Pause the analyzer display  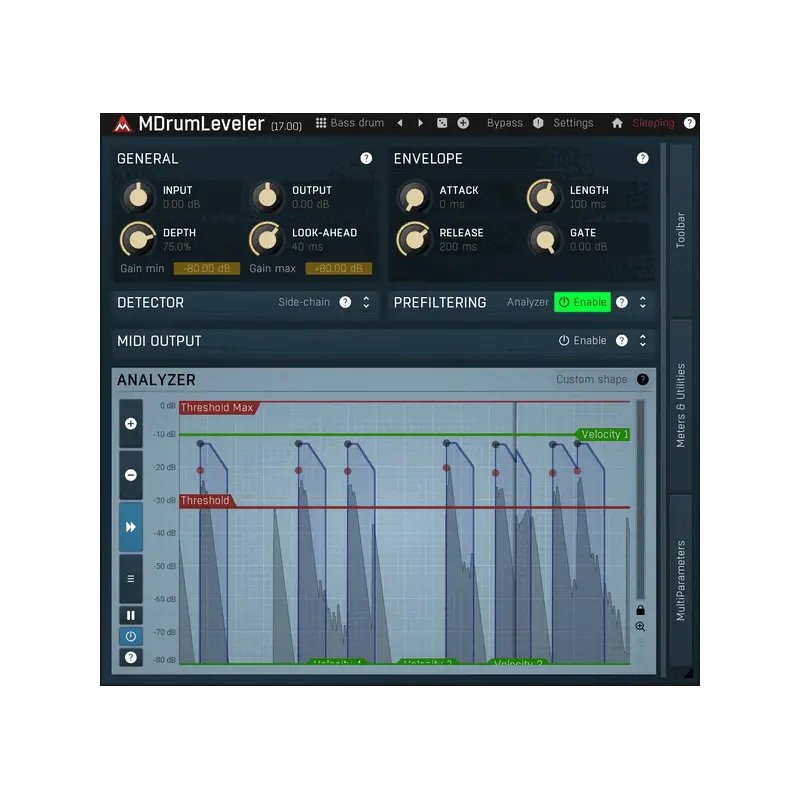pyautogui.click(x=131, y=615)
